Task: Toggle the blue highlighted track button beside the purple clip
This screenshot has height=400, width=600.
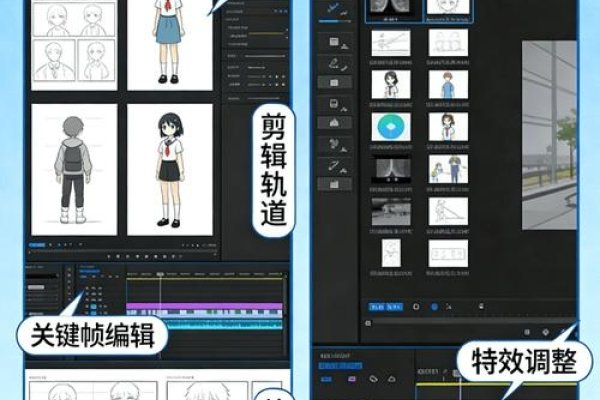Action: (x=93, y=307)
